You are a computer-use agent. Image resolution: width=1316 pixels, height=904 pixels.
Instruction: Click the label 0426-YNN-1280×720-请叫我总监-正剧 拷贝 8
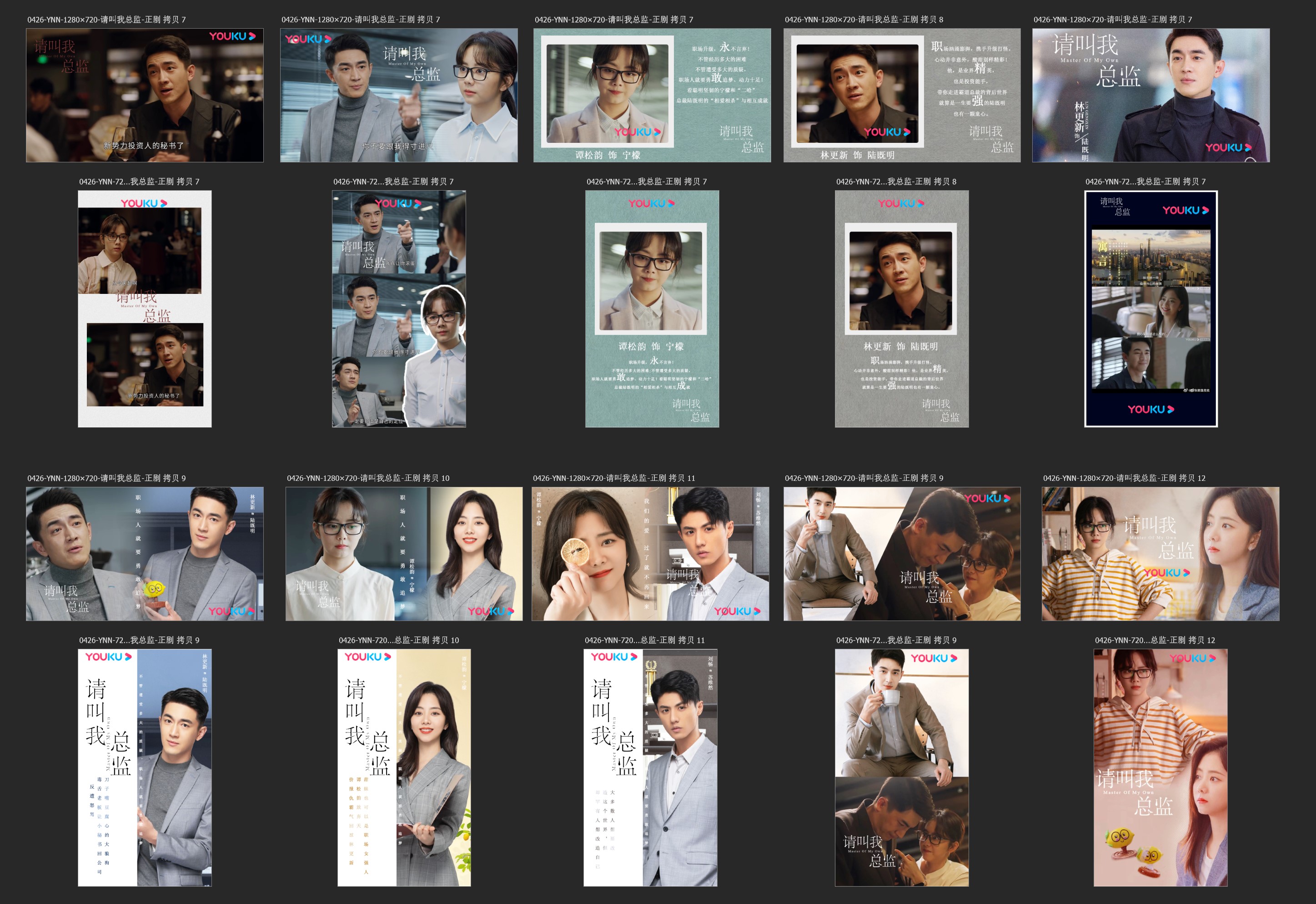pyautogui.click(x=864, y=19)
